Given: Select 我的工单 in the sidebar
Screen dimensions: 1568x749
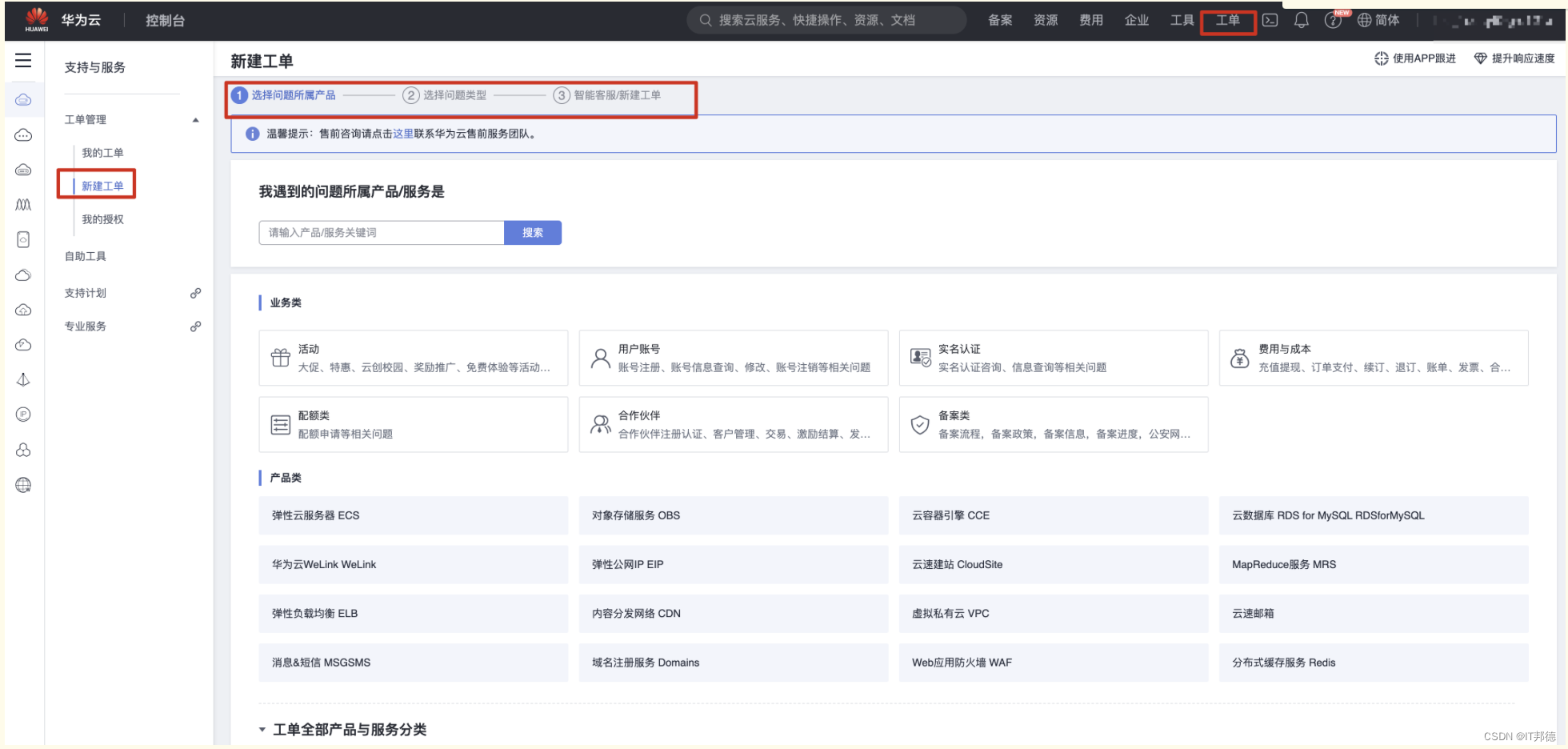Looking at the screenshot, I should coord(102,153).
